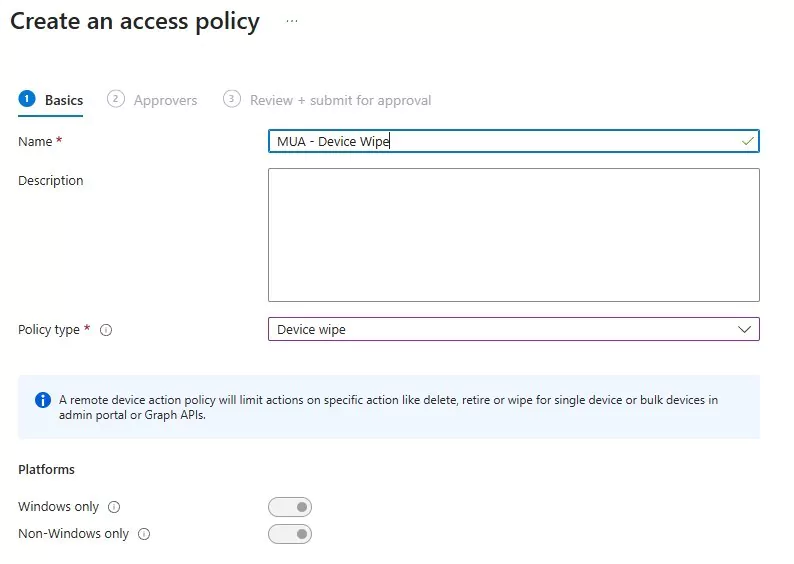794x564 pixels.
Task: Click the Create an access policy title
Action: tap(135, 21)
